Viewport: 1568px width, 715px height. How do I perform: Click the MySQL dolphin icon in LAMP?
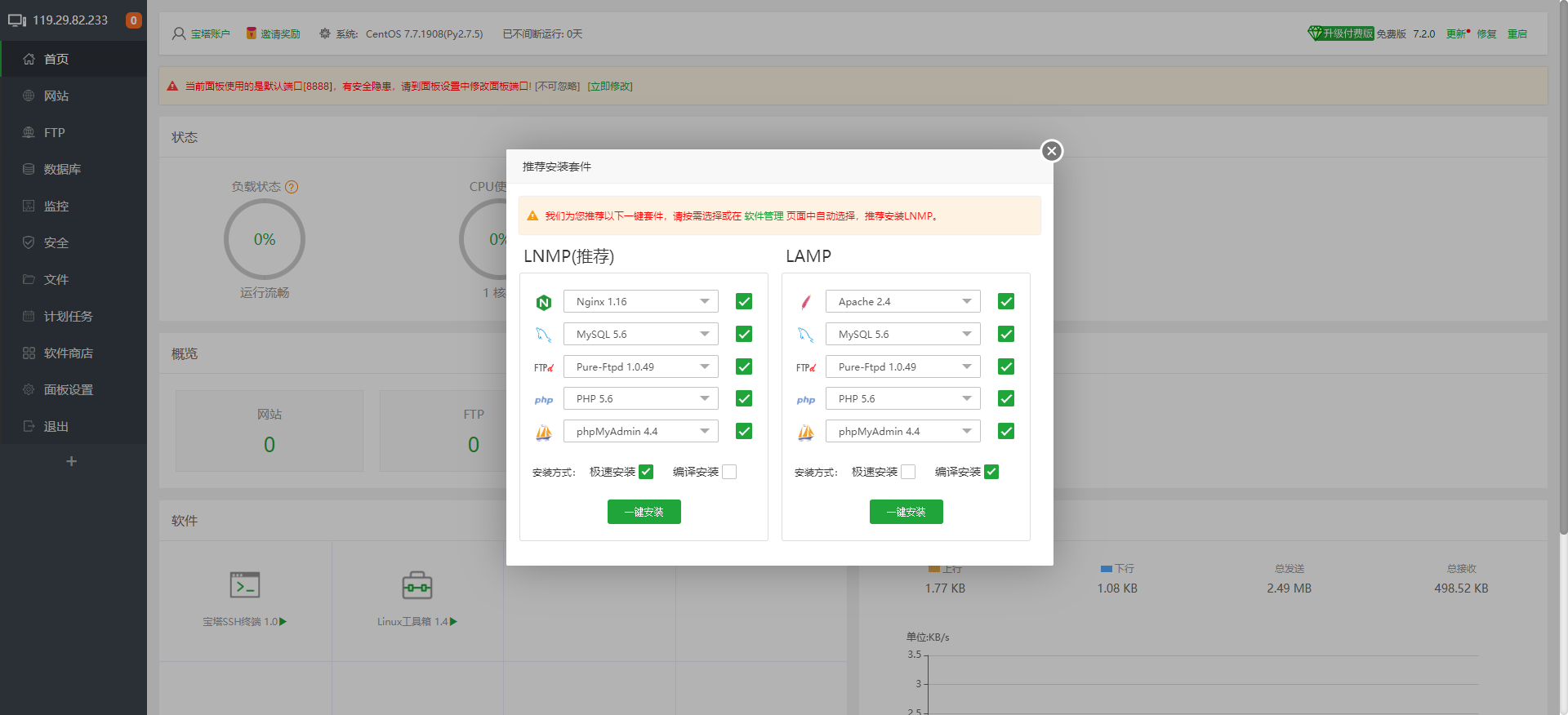(x=806, y=335)
